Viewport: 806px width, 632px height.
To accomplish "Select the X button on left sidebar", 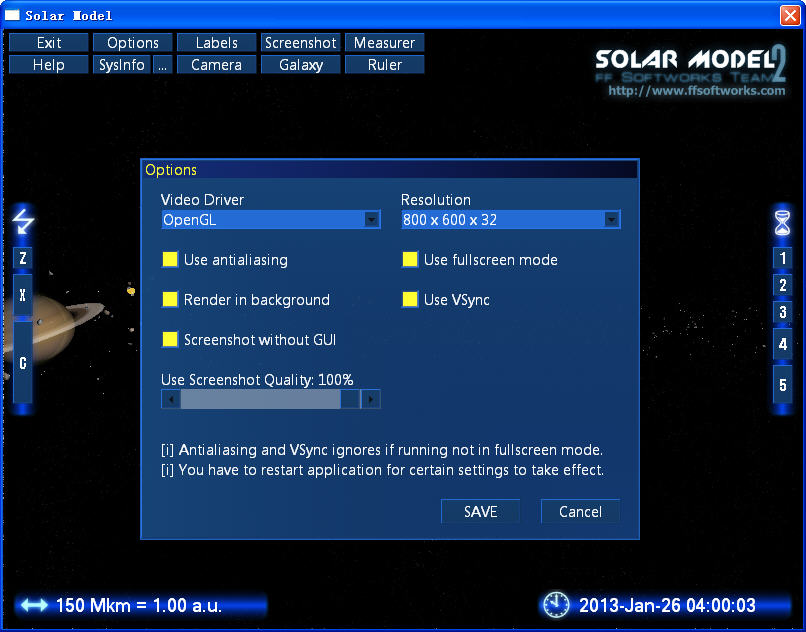I will (x=23, y=295).
